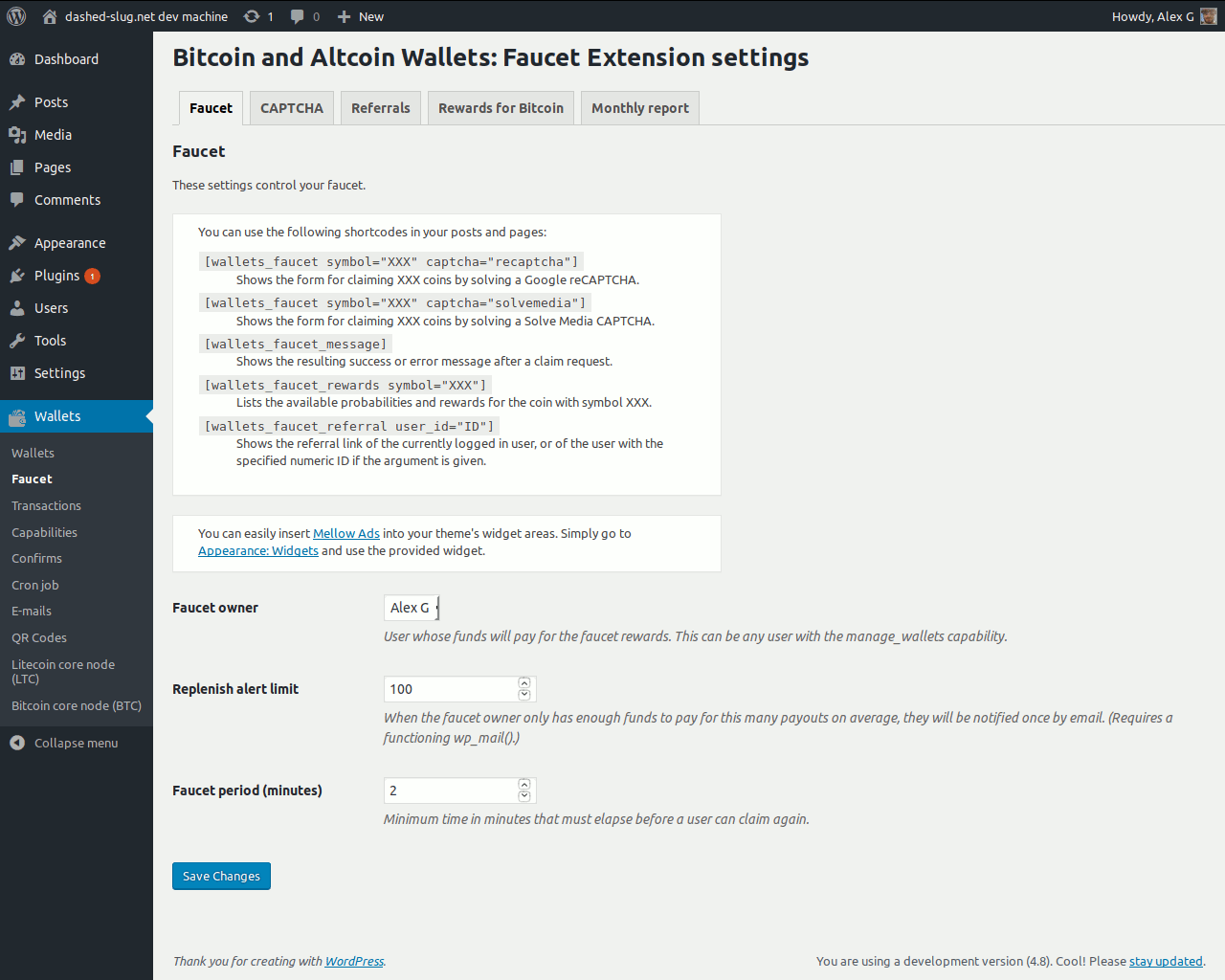Image resolution: width=1225 pixels, height=980 pixels.
Task: Open the Appearance paintbrush icon in sidebar
Action: coord(17,243)
